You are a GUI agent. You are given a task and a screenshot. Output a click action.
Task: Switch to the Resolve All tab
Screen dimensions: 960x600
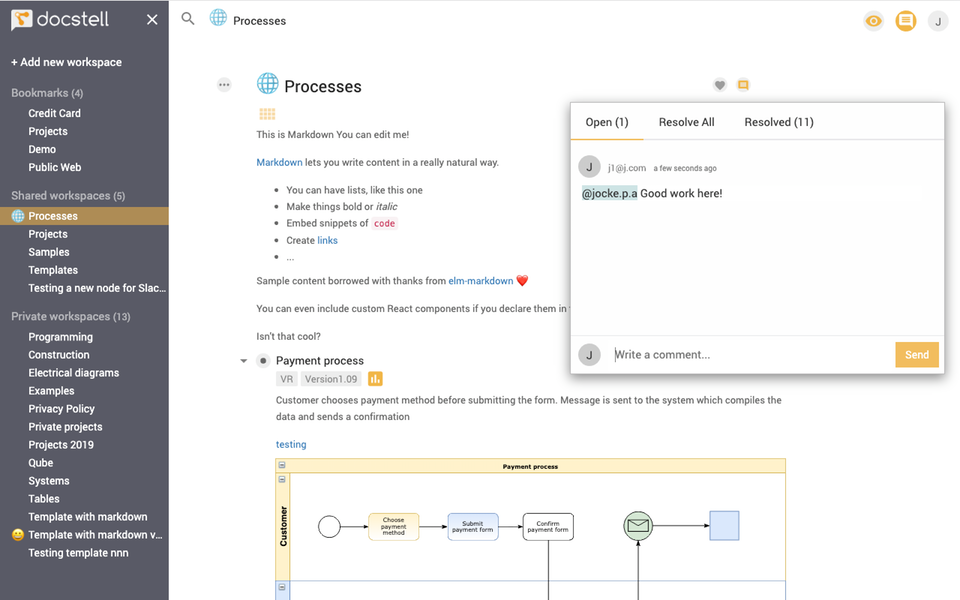[686, 121]
